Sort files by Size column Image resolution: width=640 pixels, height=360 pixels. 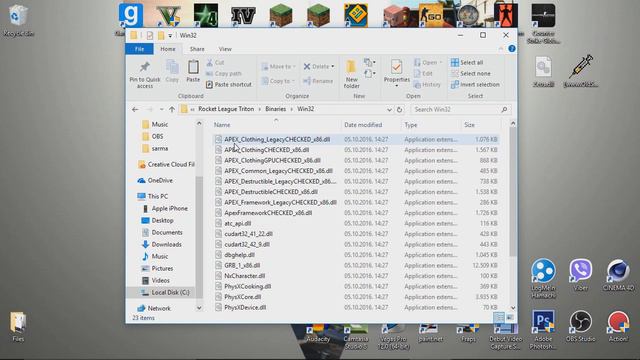point(469,125)
